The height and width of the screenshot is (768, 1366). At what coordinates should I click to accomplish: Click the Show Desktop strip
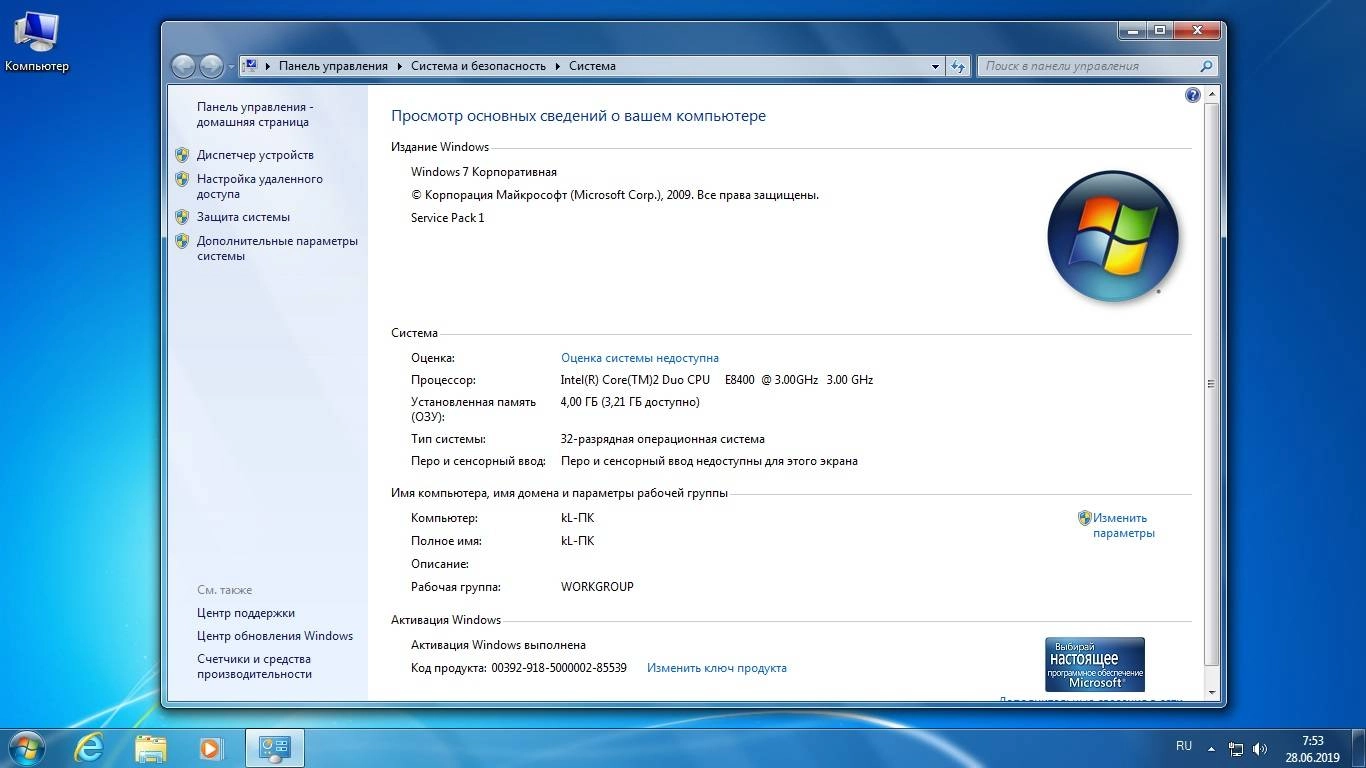click(1358, 748)
